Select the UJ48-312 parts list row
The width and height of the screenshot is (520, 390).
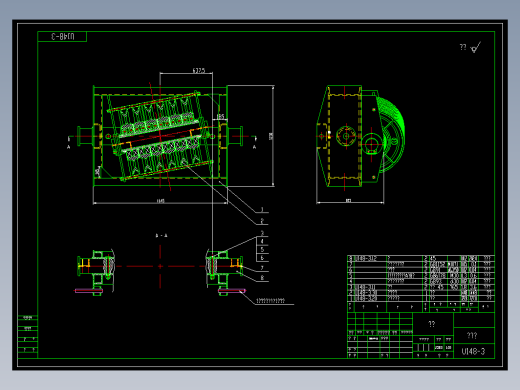click(421, 258)
